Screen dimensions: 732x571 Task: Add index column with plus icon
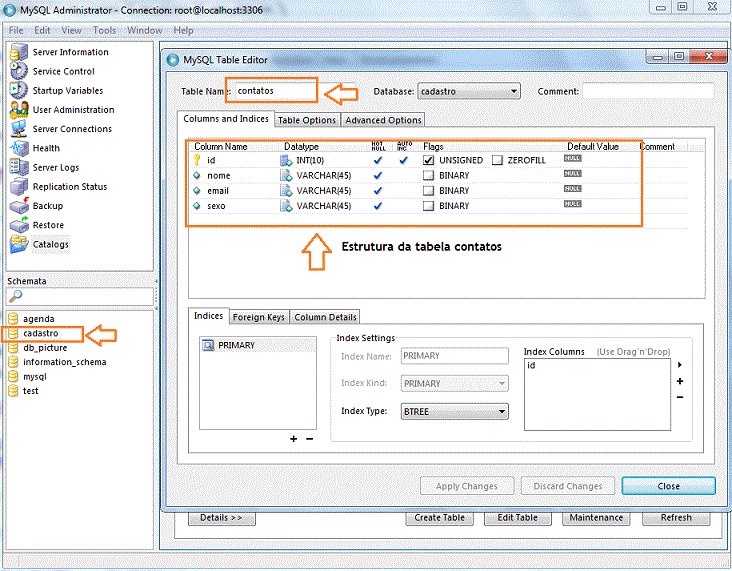click(680, 381)
